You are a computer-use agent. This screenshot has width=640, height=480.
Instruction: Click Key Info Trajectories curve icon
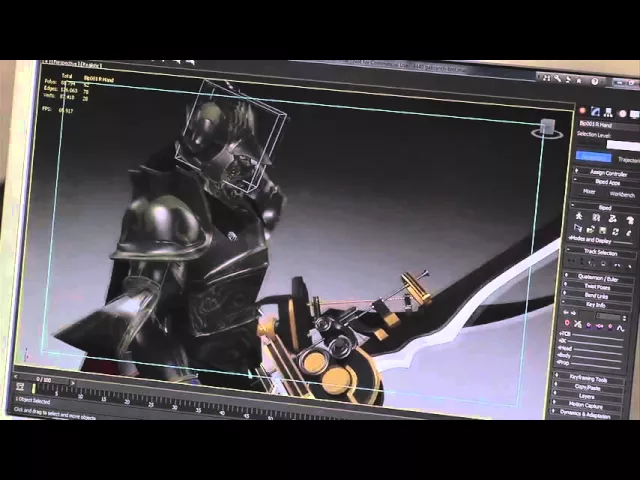621,328
